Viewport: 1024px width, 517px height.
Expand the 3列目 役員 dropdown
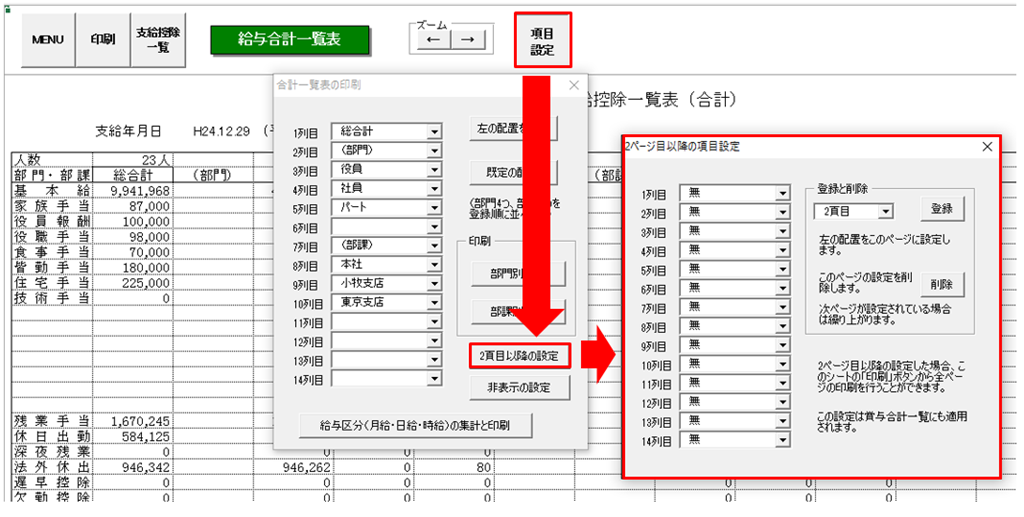pos(434,169)
